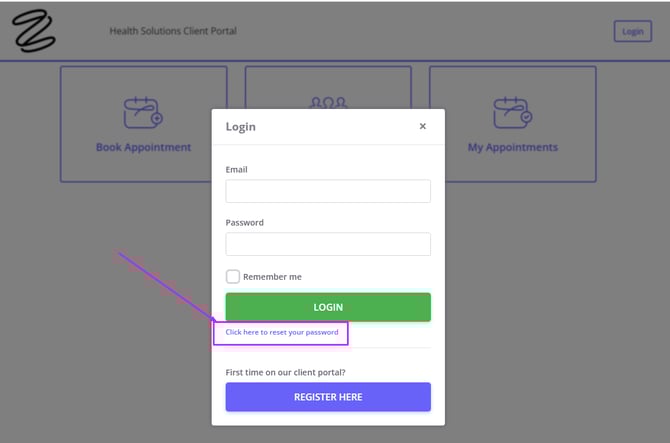This screenshot has height=443, width=670.
Task: Click the Email field label
Action: 237,170
